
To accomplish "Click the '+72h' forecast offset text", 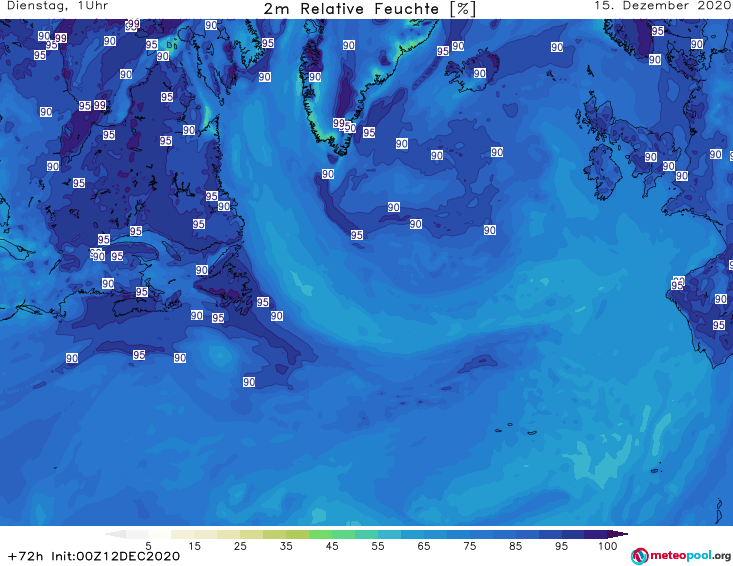I will (26, 556).
